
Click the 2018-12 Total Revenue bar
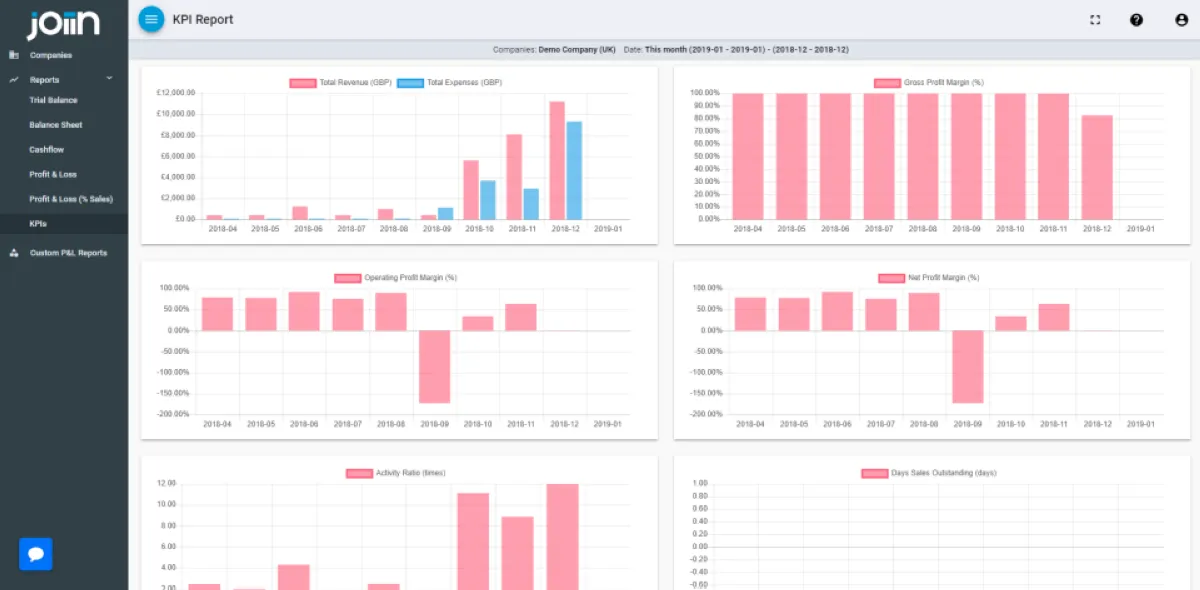coord(557,160)
